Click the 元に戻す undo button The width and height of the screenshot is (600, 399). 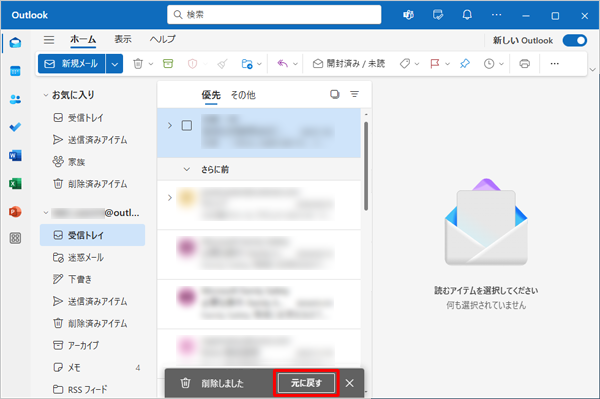click(x=306, y=383)
